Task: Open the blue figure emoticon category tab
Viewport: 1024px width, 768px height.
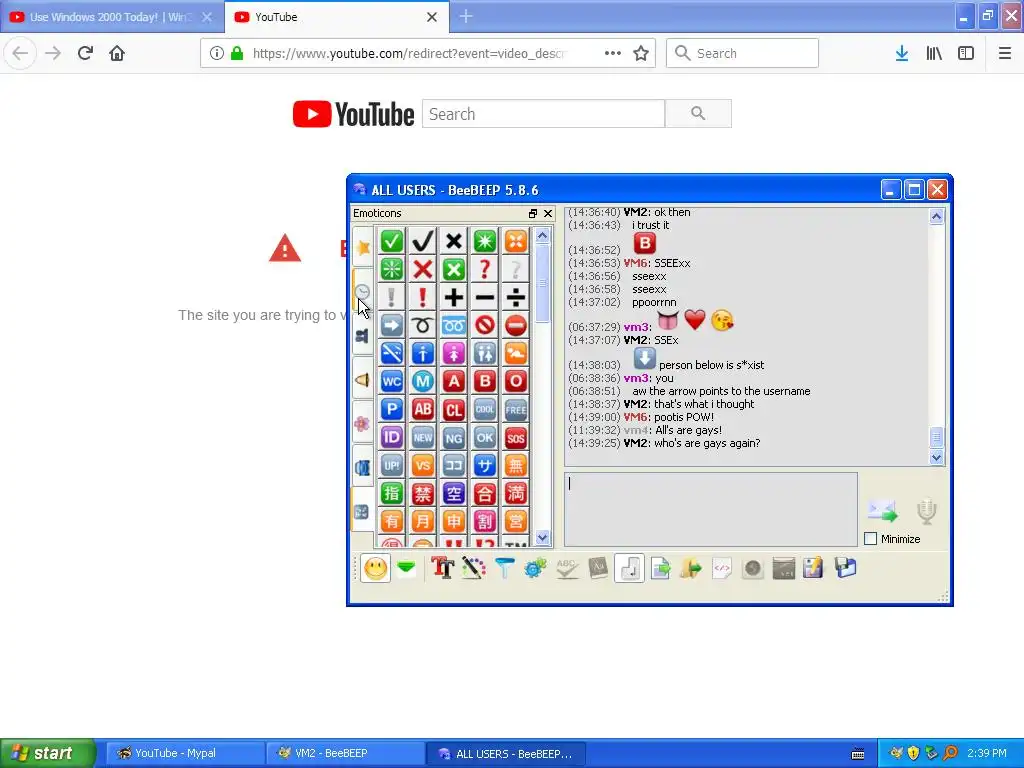Action: click(x=363, y=336)
